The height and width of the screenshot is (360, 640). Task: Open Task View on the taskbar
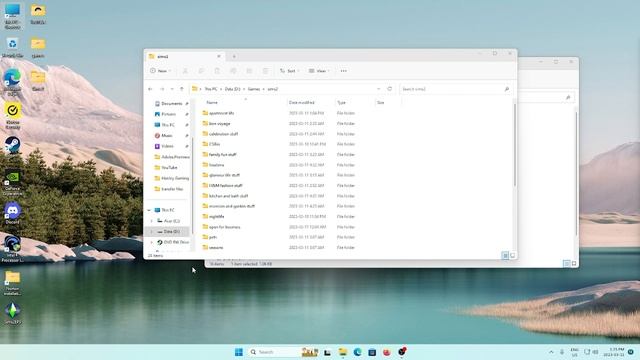coord(327,352)
